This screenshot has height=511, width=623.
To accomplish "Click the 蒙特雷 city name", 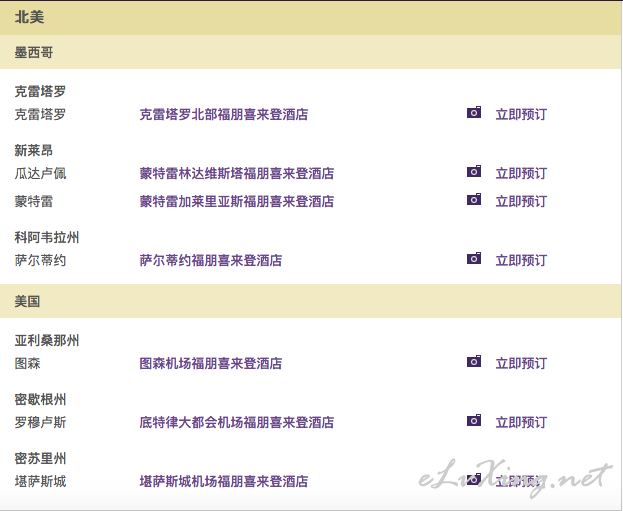I will 34,201.
